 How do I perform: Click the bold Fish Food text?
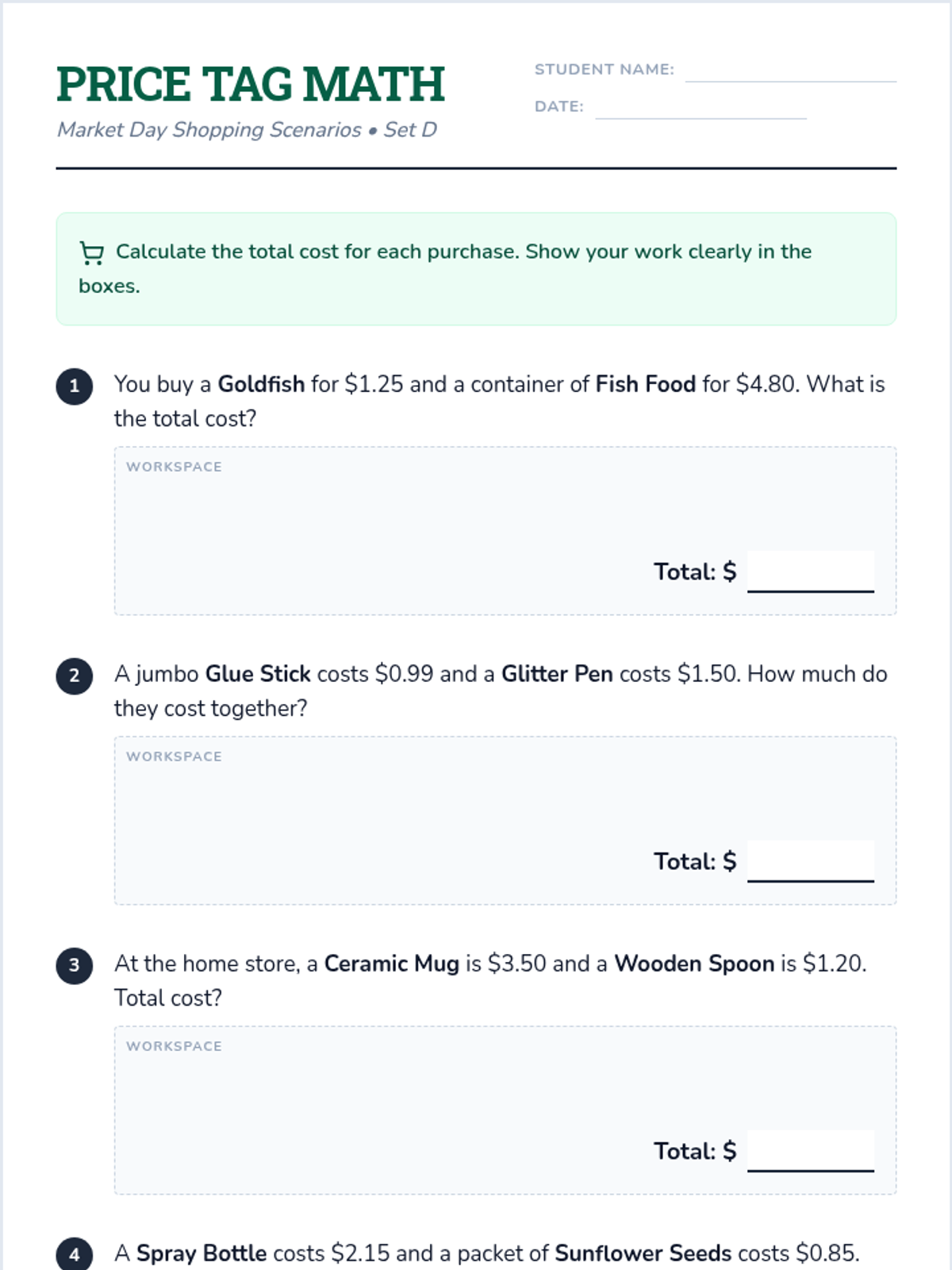[646, 384]
